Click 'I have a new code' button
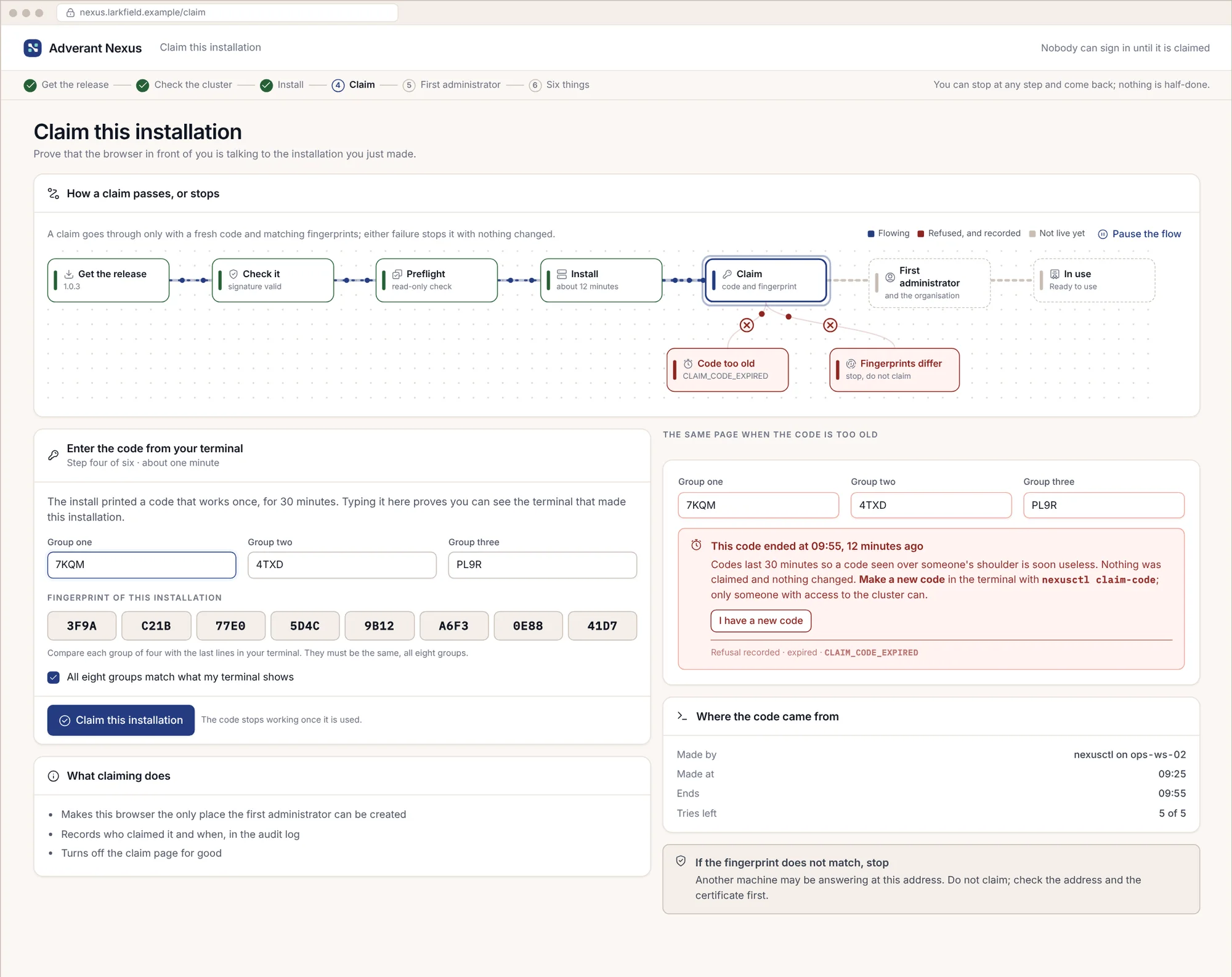Screen dimensions: 1232x977 [x=761, y=621]
